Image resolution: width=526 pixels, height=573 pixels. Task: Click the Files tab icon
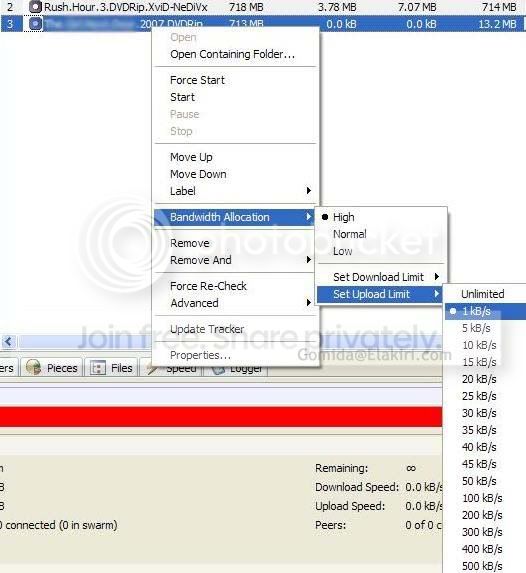(98, 368)
